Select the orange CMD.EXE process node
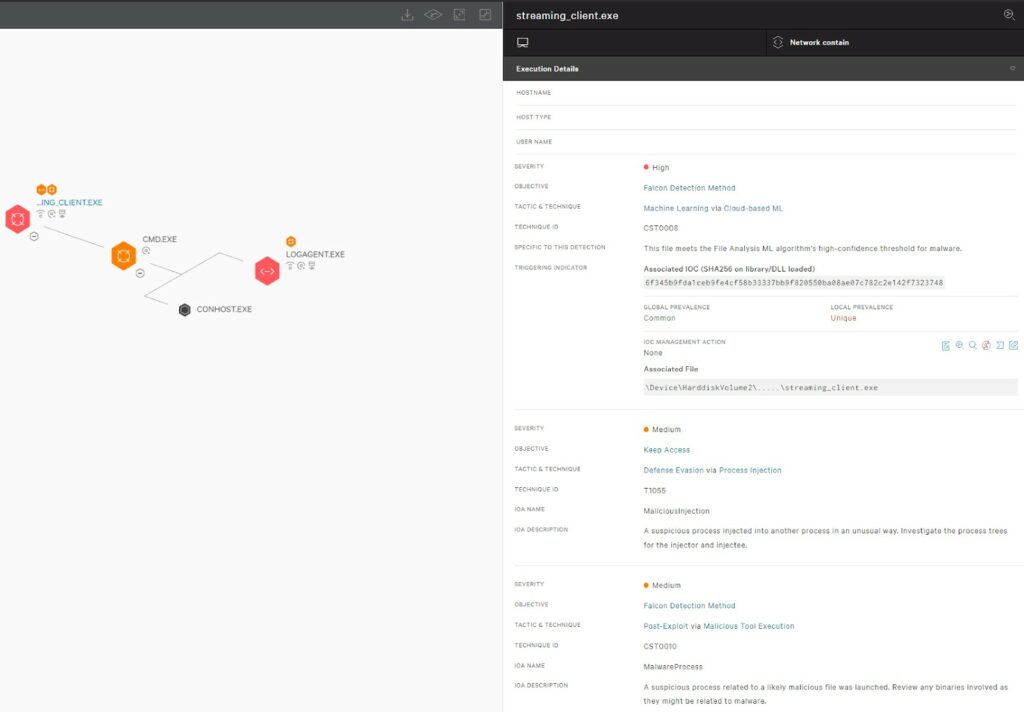 click(x=123, y=256)
